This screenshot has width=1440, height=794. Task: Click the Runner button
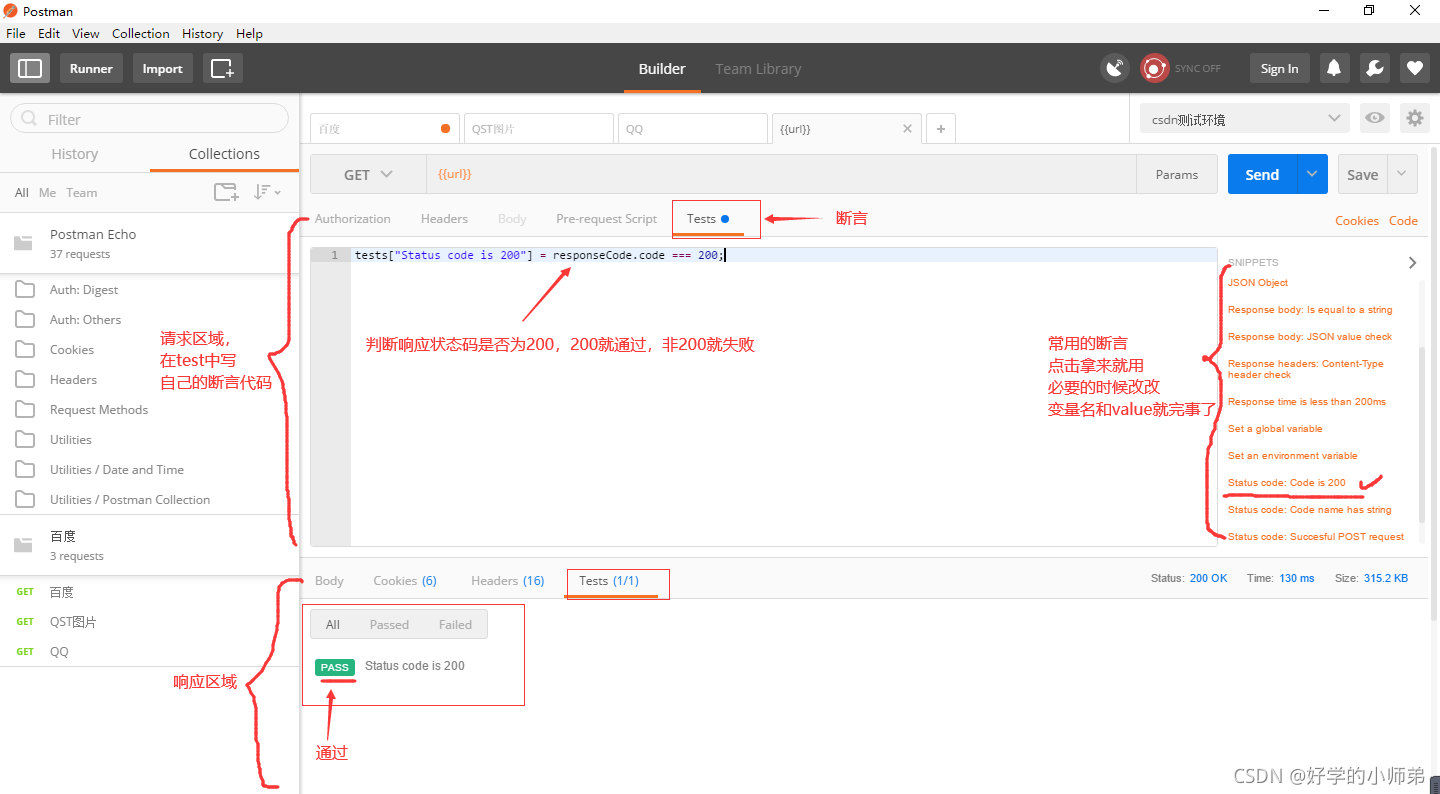tap(91, 68)
